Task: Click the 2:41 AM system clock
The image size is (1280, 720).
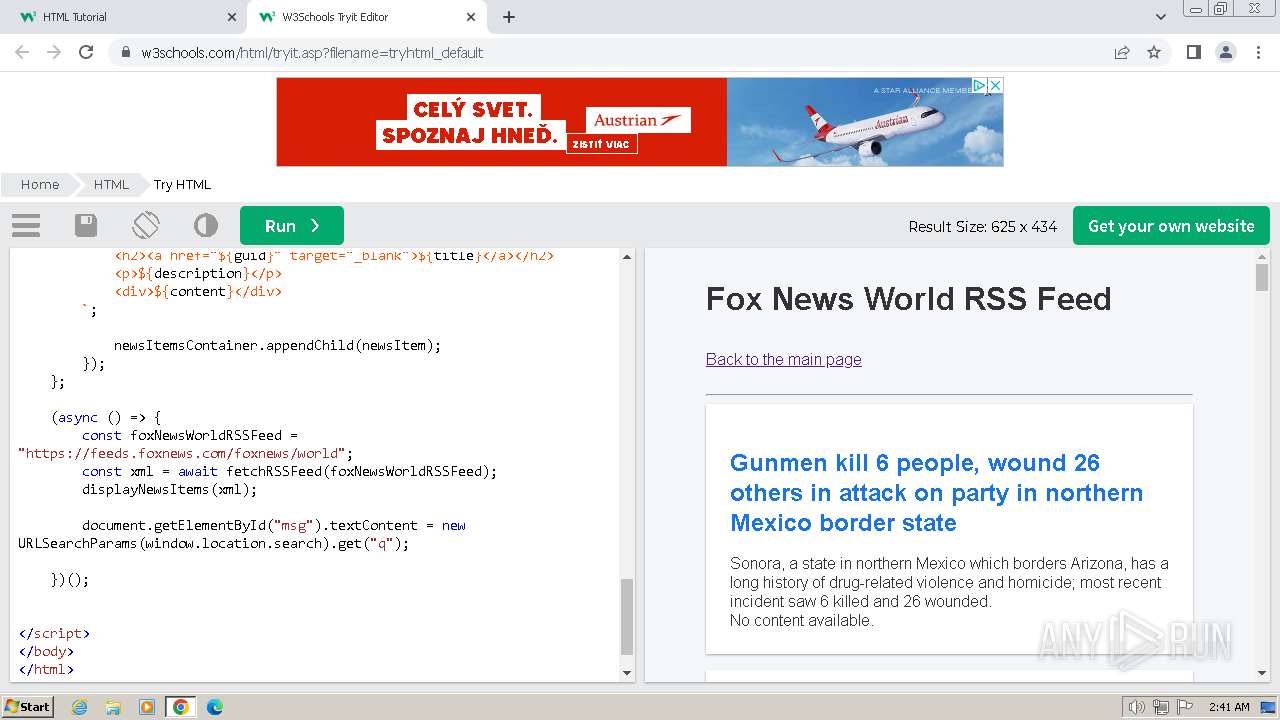Action: 1229,707
